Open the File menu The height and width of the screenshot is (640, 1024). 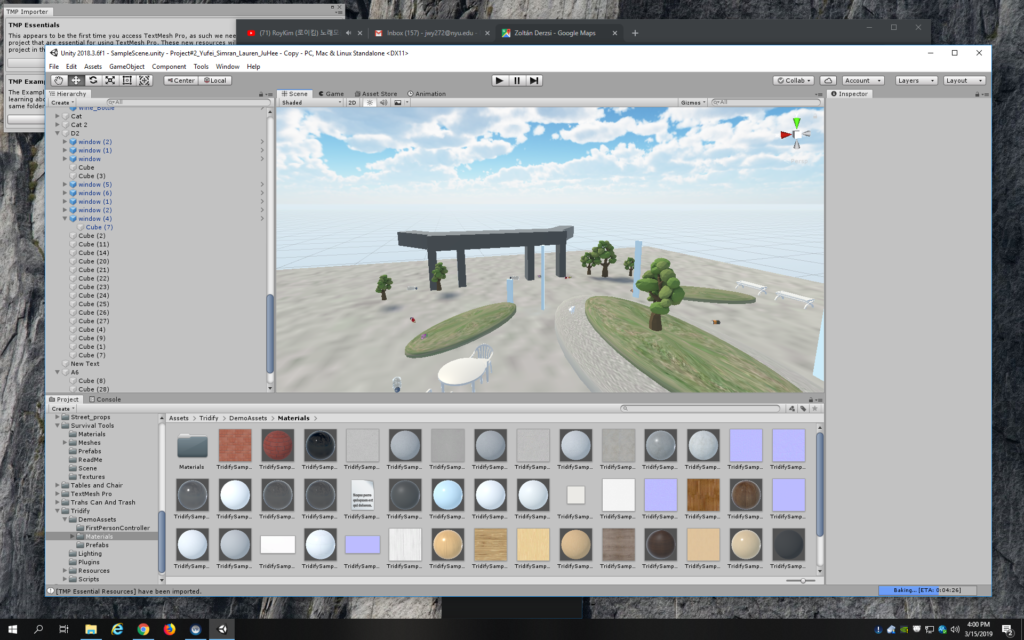point(54,67)
